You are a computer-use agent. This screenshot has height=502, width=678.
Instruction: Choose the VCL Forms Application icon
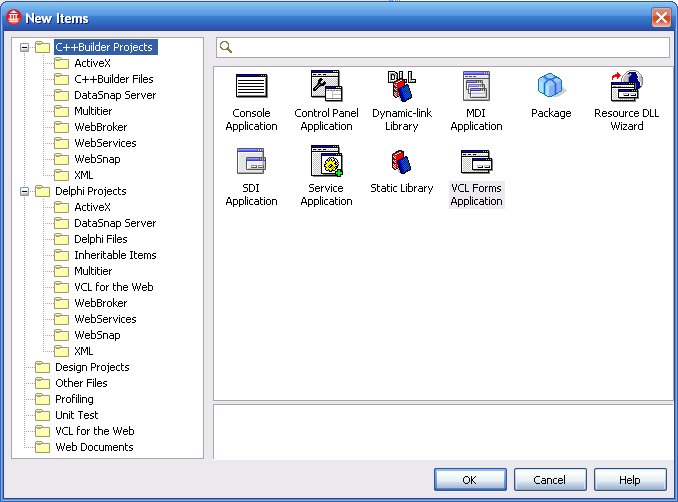point(477,162)
